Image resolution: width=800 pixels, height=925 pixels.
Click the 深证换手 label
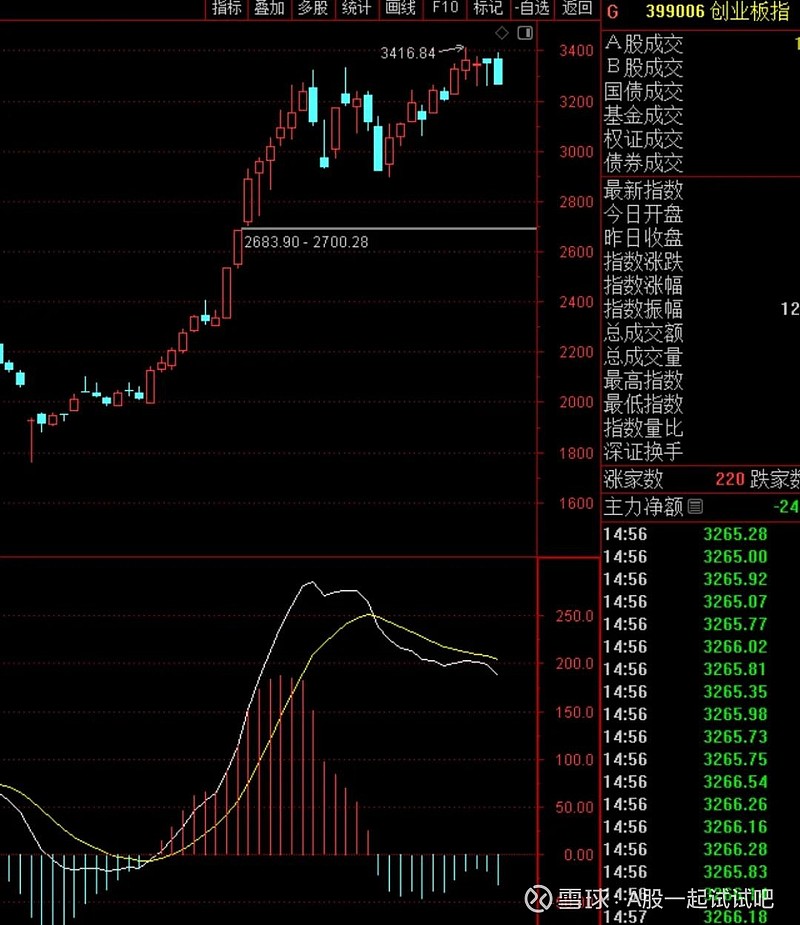pyautogui.click(x=643, y=452)
